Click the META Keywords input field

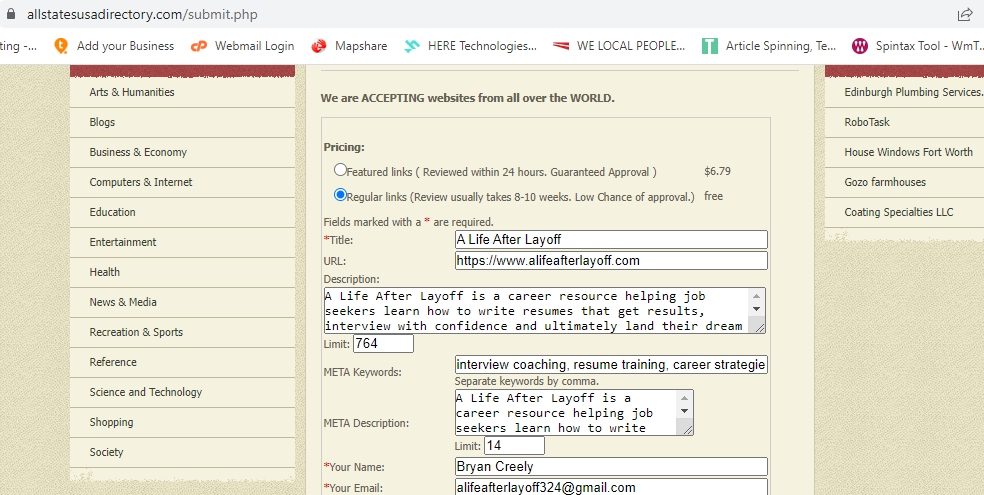point(611,365)
